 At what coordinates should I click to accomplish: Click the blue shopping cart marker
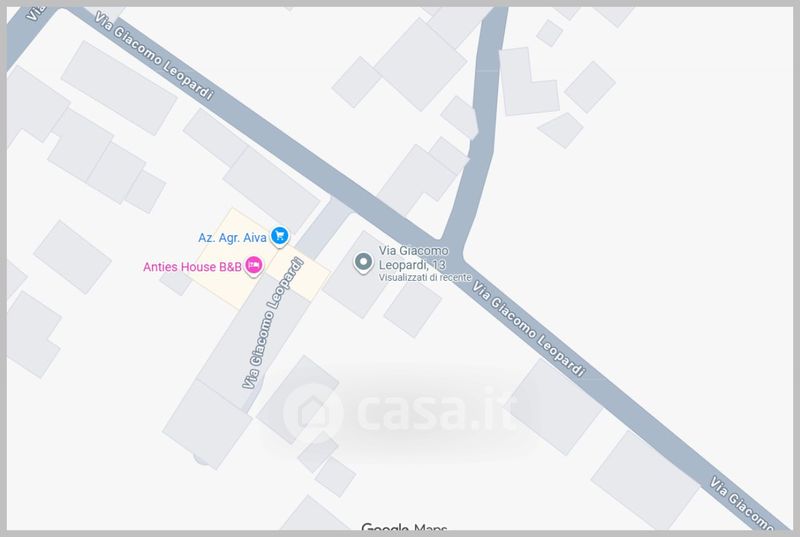pos(279,236)
